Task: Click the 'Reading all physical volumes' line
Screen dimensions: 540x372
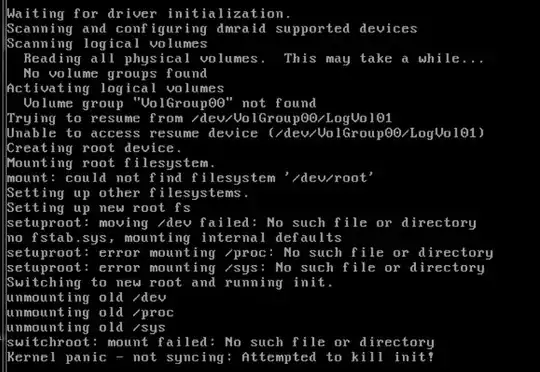Action: click(x=254, y=59)
